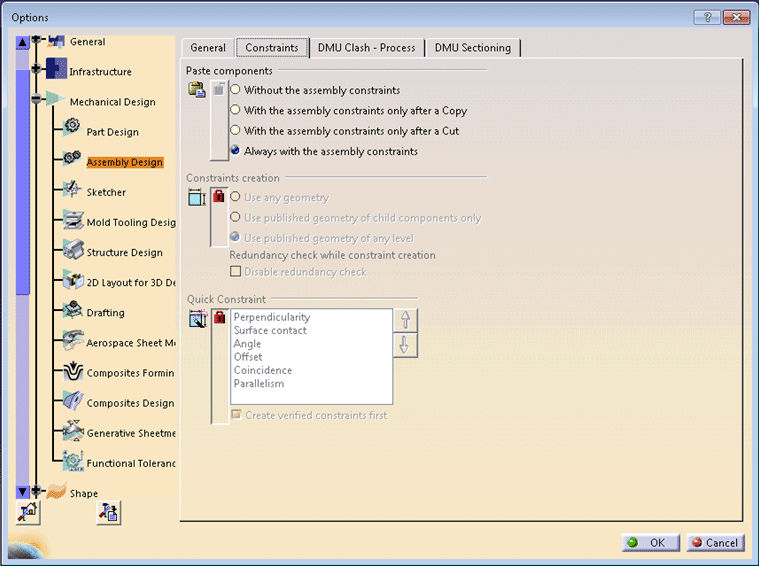This screenshot has width=759, height=566.
Task: Select With assembly constraints only after a Copy
Action: click(x=235, y=110)
